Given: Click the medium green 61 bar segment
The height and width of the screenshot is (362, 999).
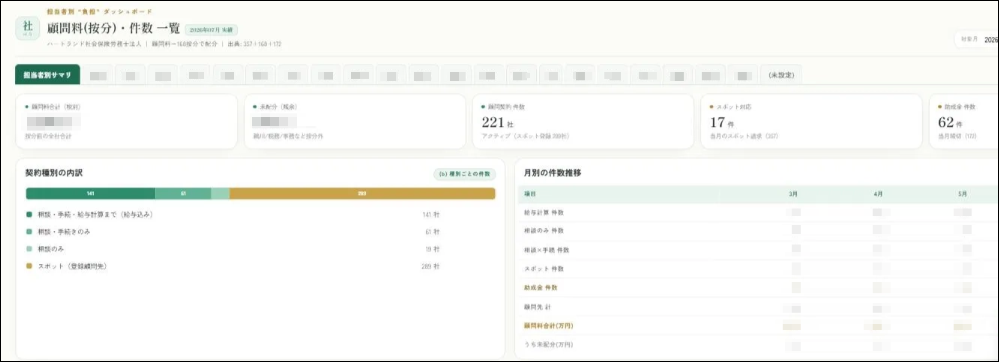Looking at the screenshot, I should (x=183, y=194).
